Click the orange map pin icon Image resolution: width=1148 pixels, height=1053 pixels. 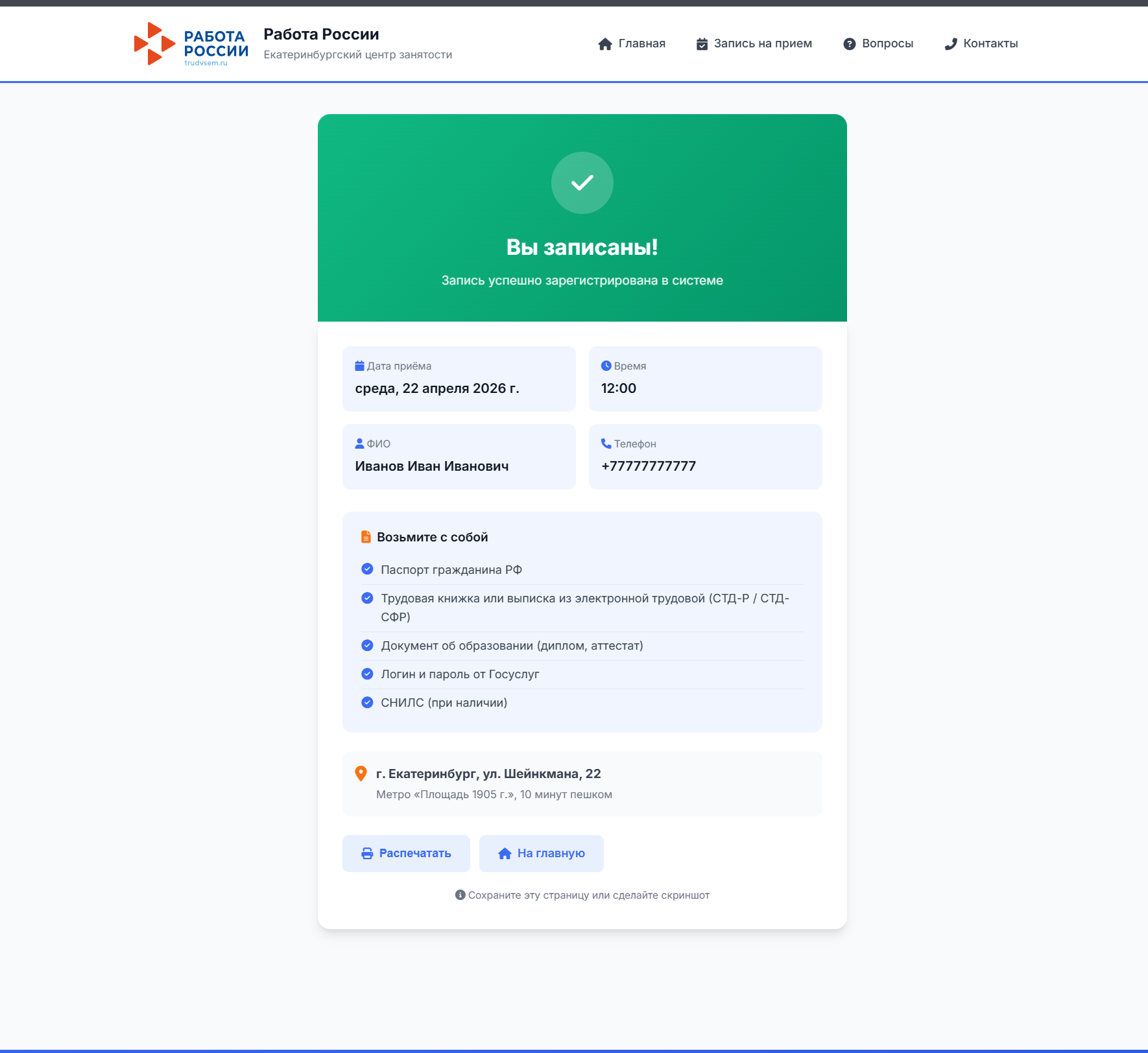361,774
